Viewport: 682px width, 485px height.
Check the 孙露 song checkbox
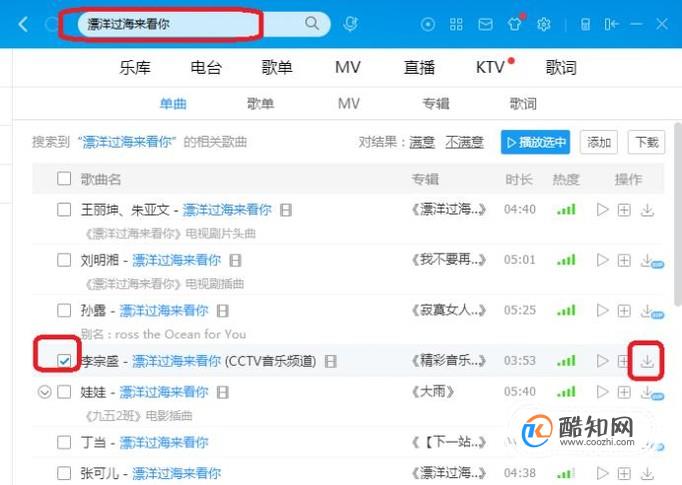click(64, 311)
